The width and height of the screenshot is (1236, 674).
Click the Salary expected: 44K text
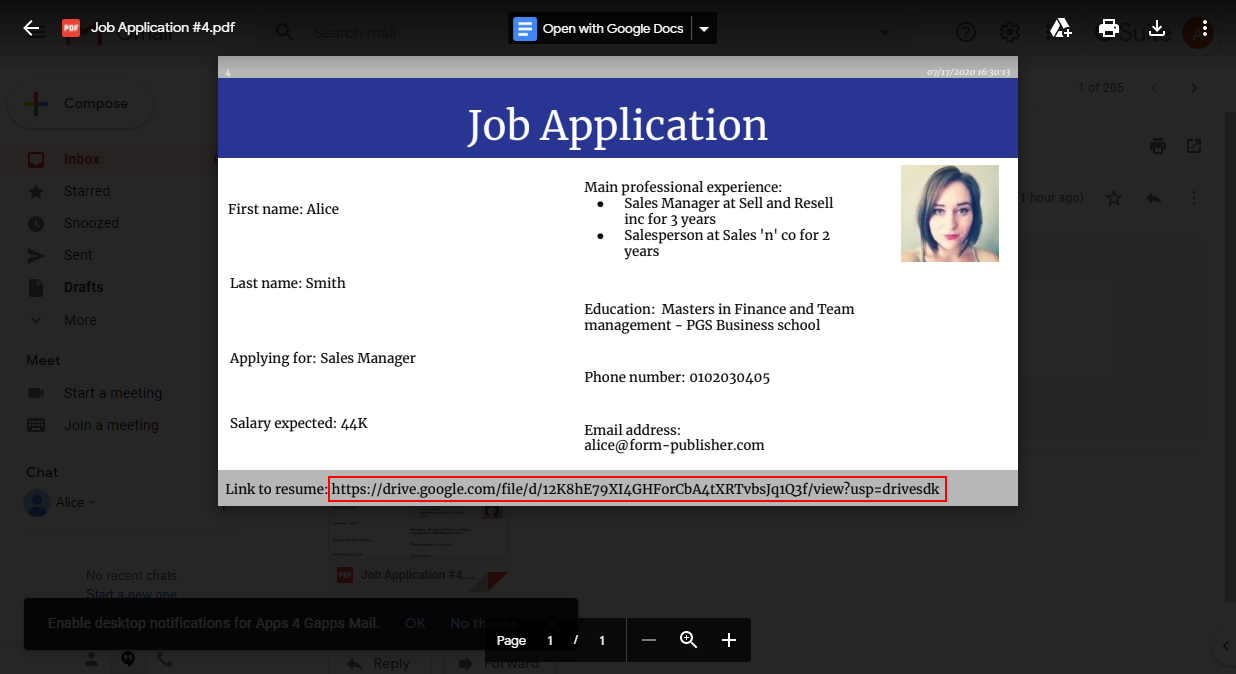299,423
